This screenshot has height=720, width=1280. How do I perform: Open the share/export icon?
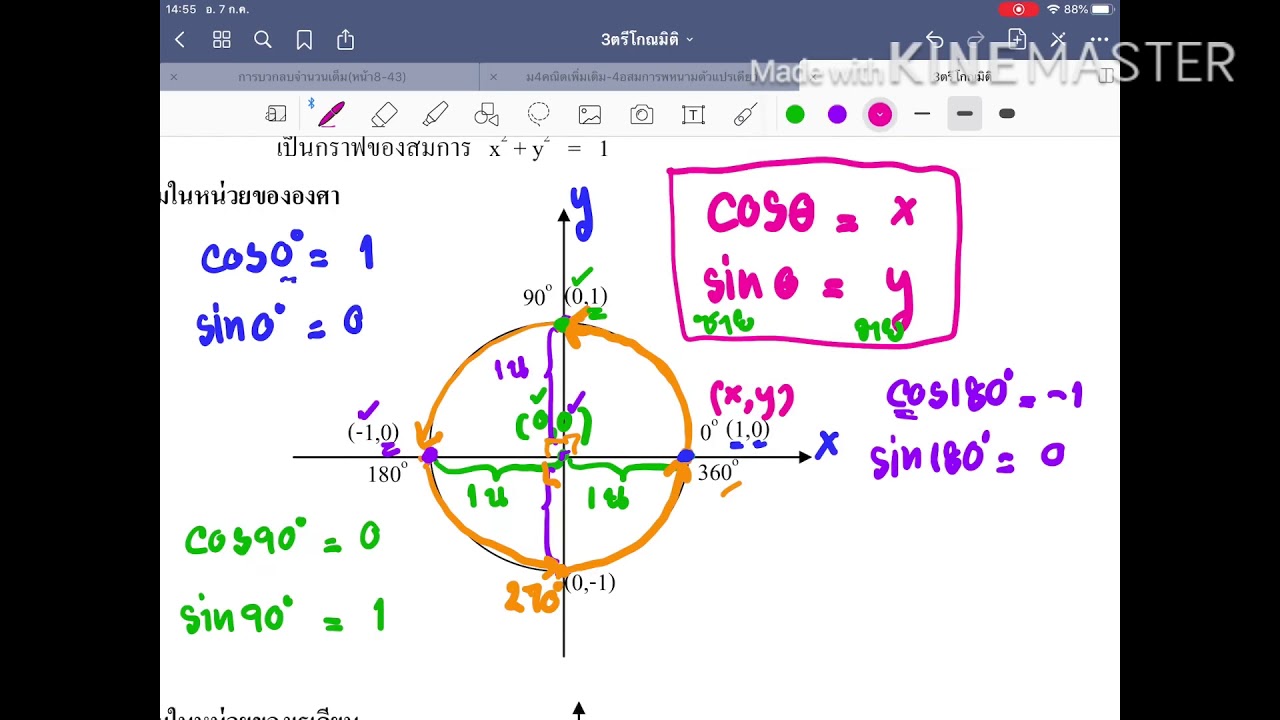coord(346,39)
